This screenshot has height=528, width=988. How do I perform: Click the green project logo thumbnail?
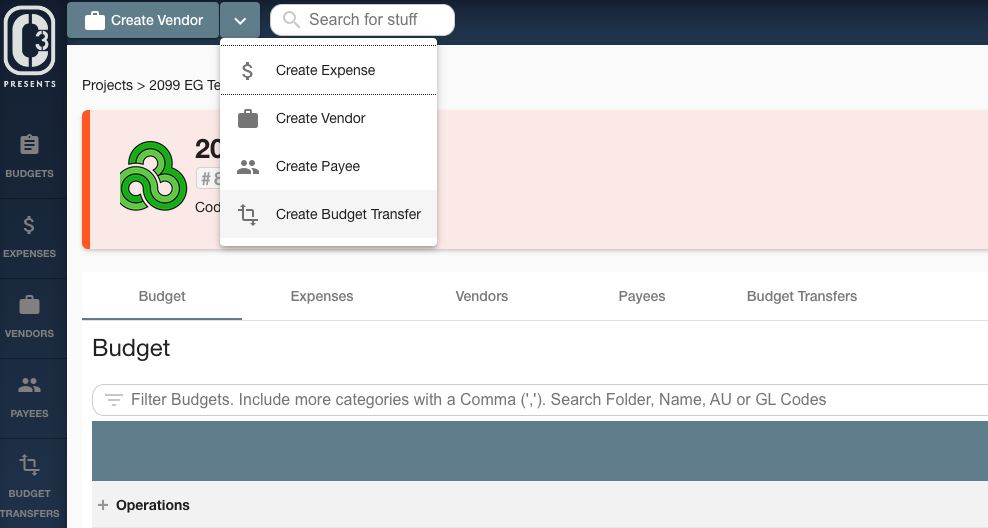click(x=153, y=176)
